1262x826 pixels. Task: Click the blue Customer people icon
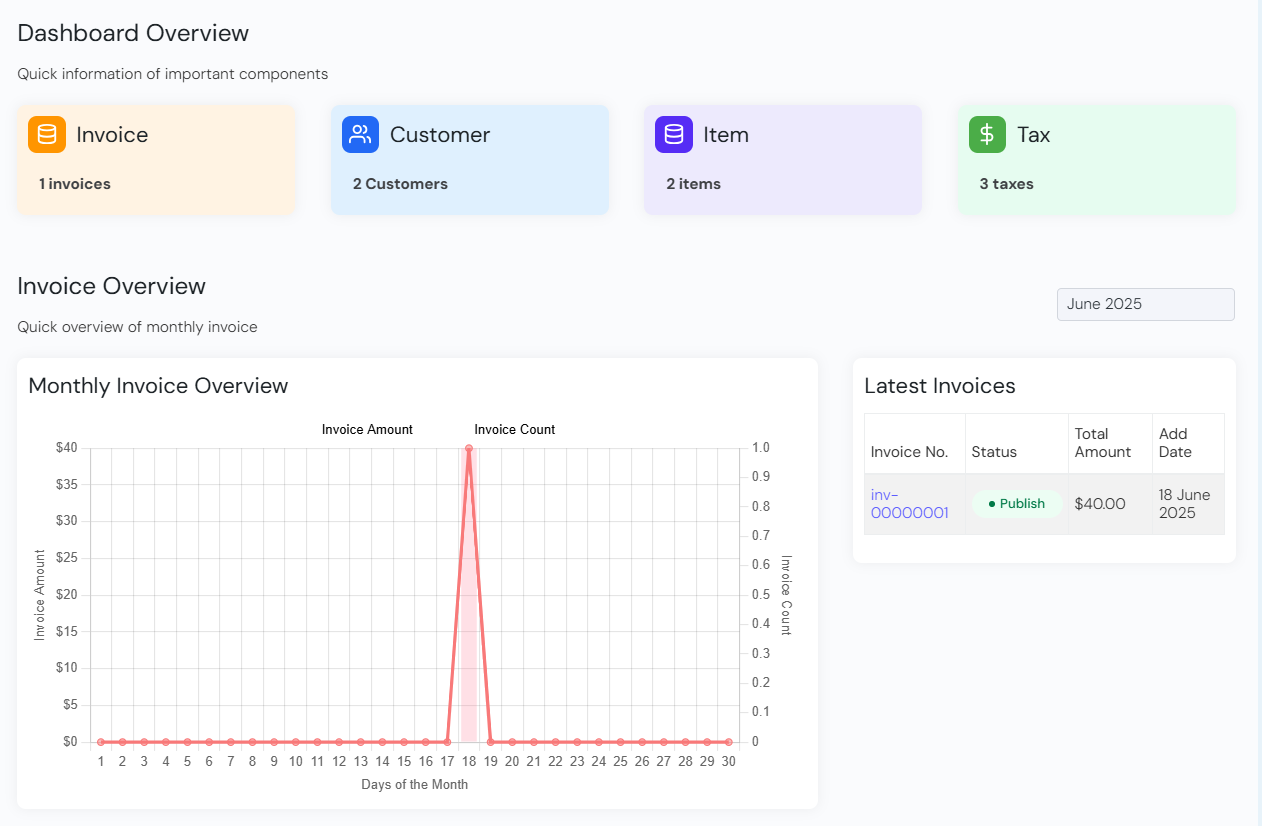(x=360, y=135)
